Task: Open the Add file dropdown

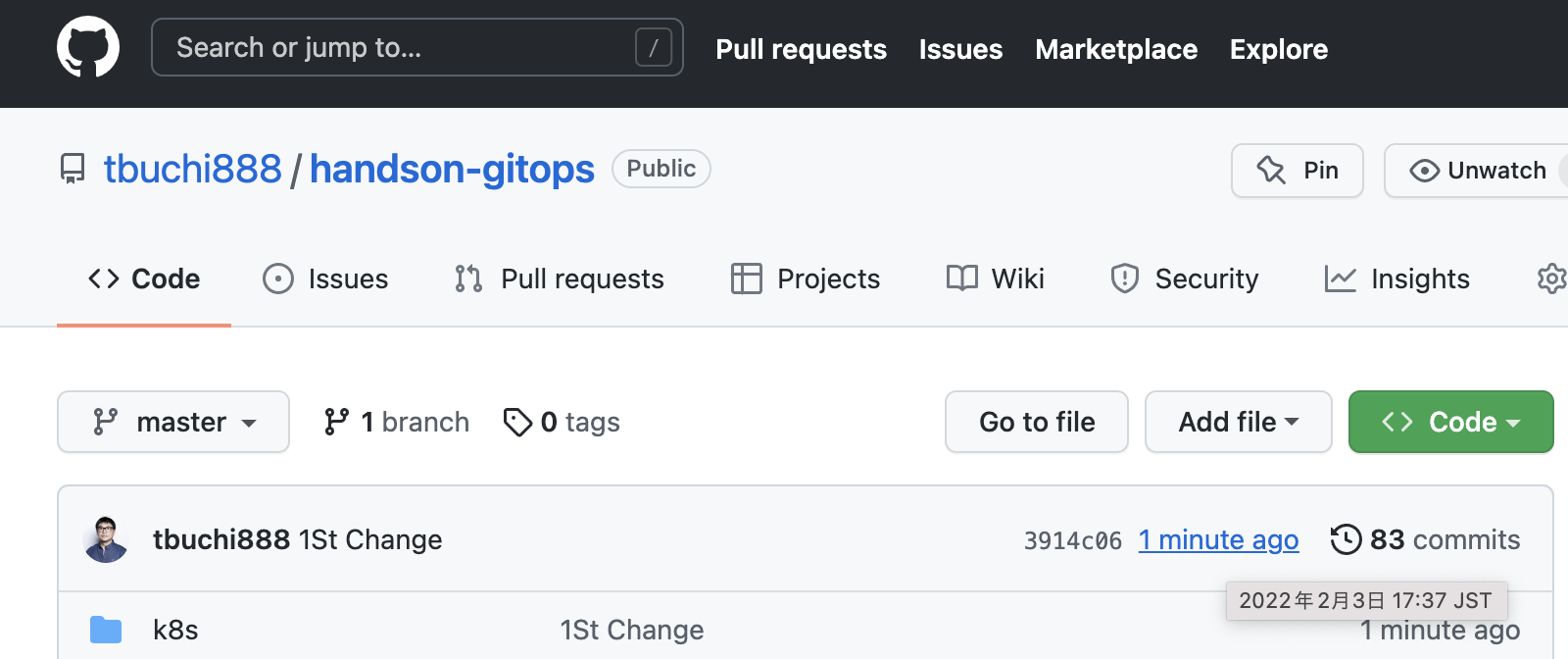Action: [x=1238, y=422]
